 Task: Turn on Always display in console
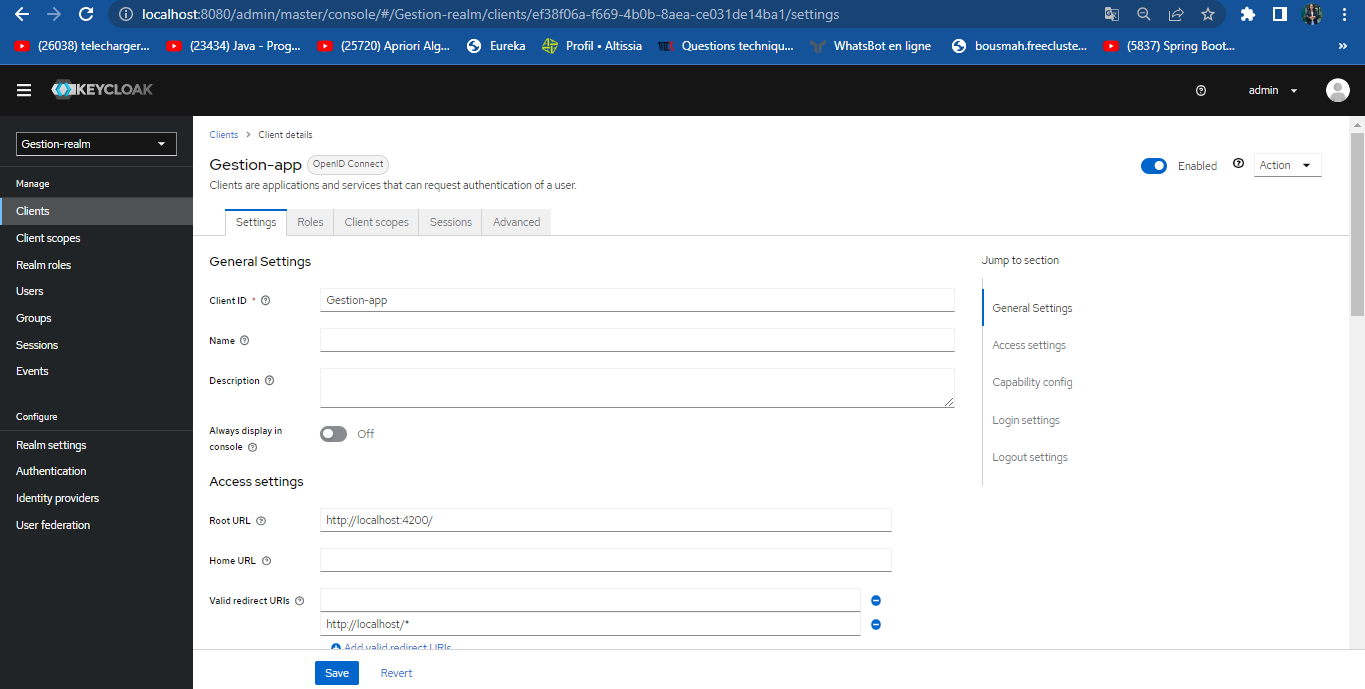[333, 433]
